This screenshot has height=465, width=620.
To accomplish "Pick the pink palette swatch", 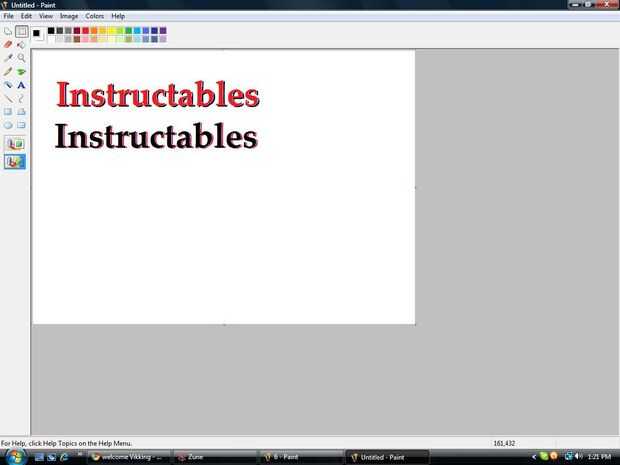I will pos(85,39).
